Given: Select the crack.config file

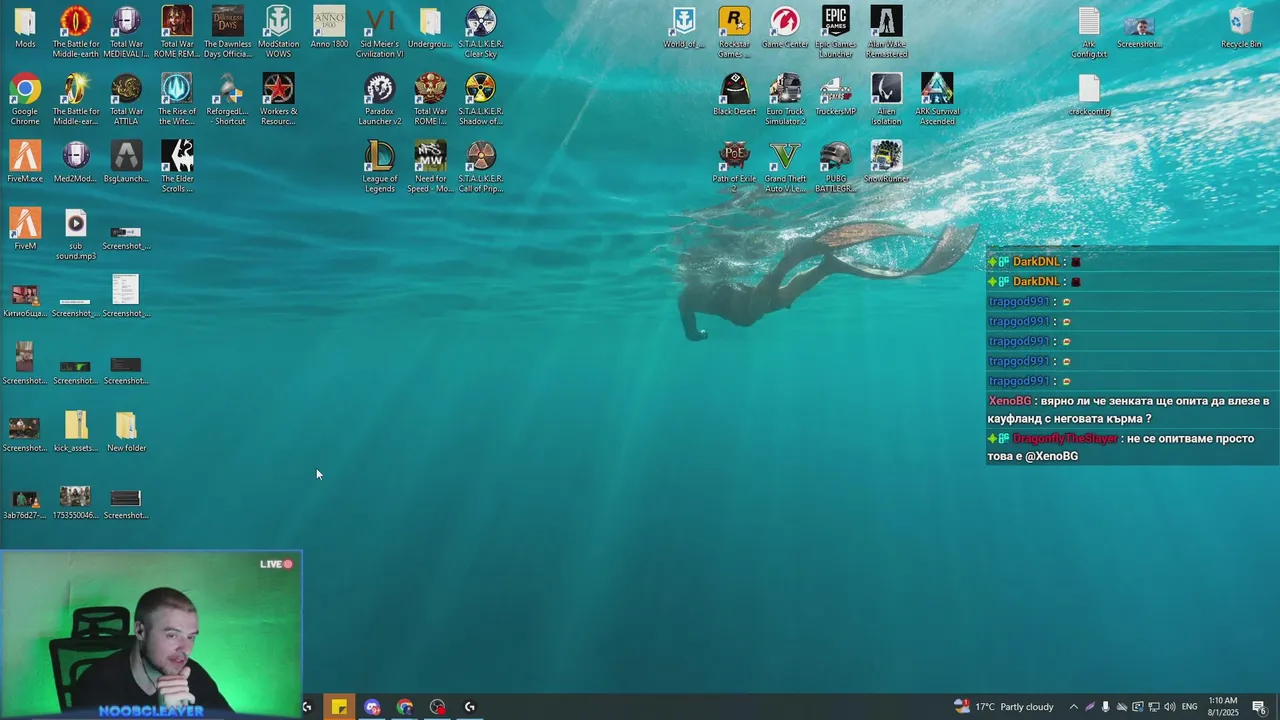Looking at the screenshot, I should point(1089,94).
